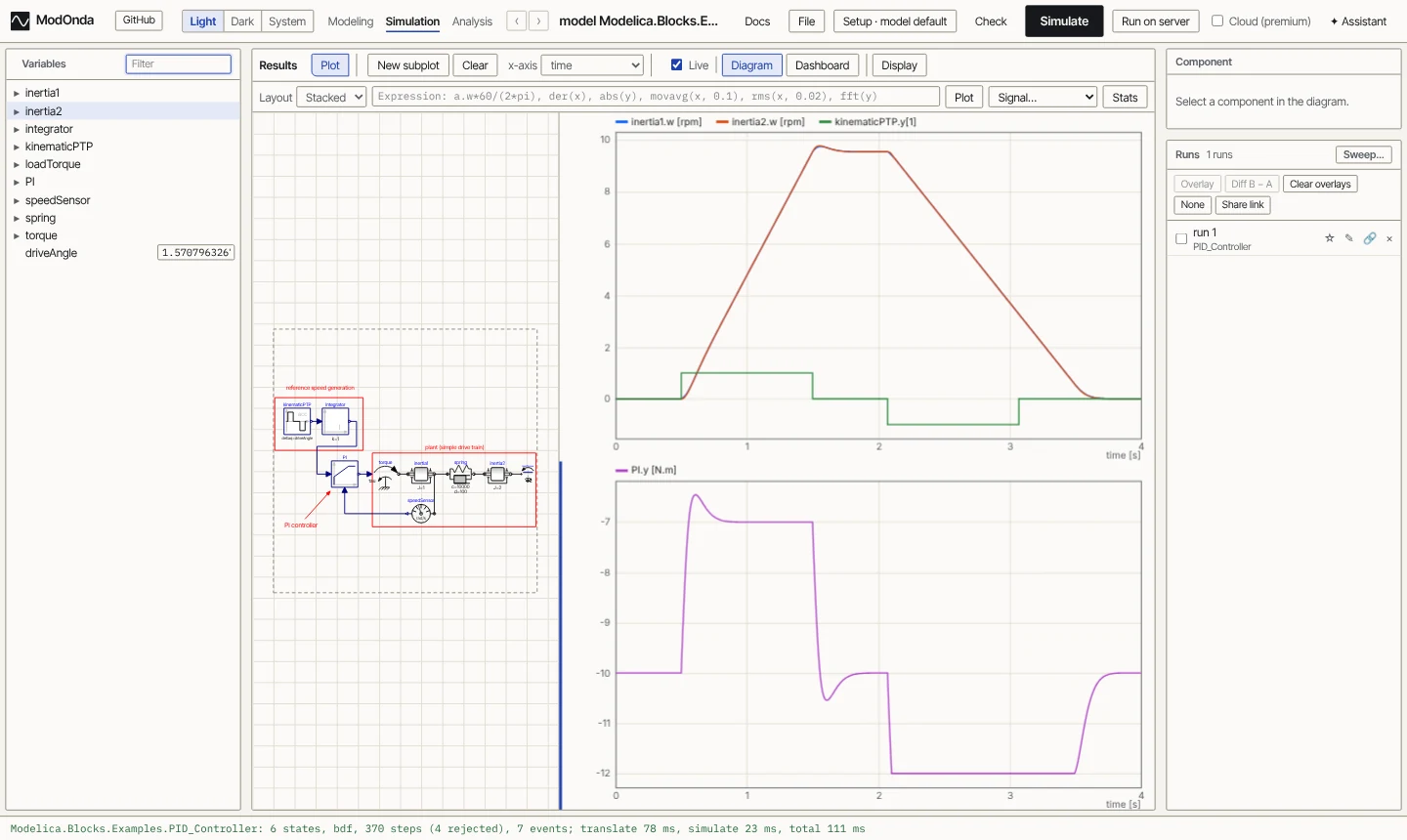1407x840 pixels.
Task: Go to previous model arrow
Action: pos(517,21)
